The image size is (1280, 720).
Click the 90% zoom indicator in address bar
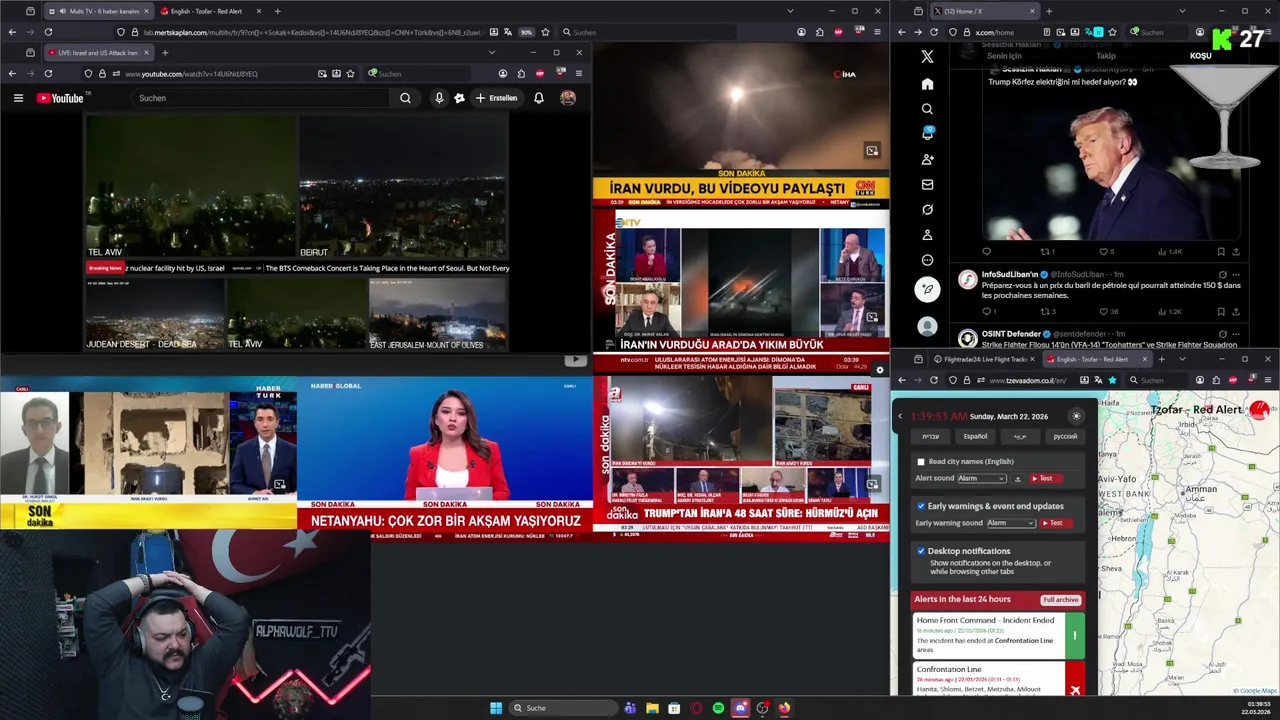point(526,32)
